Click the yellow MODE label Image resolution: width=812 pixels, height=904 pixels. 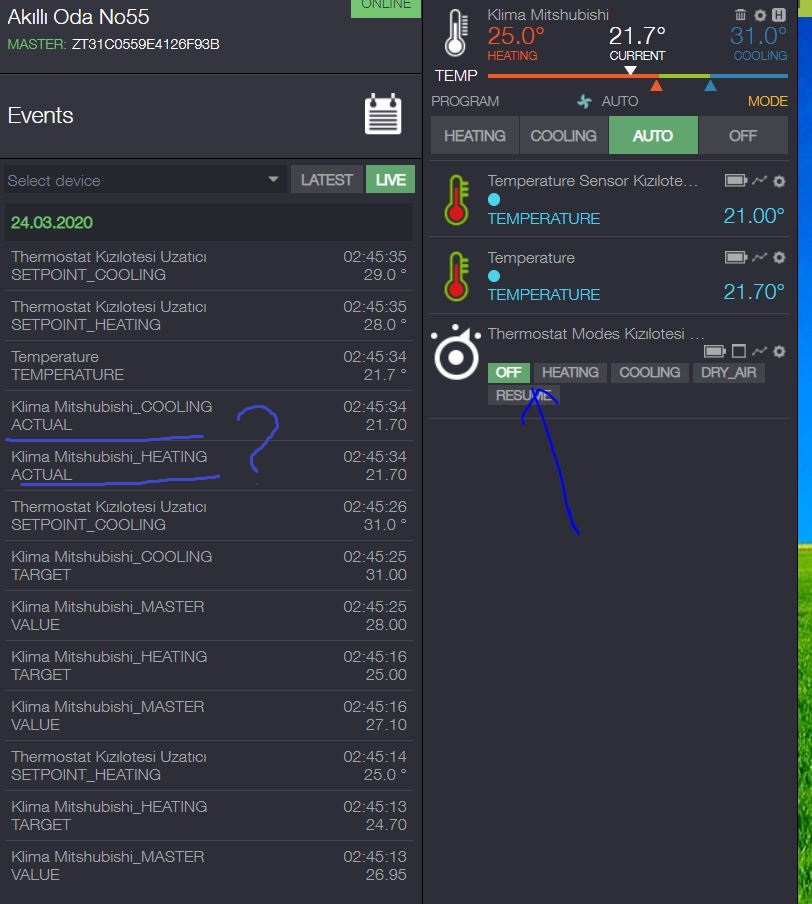[x=768, y=101]
